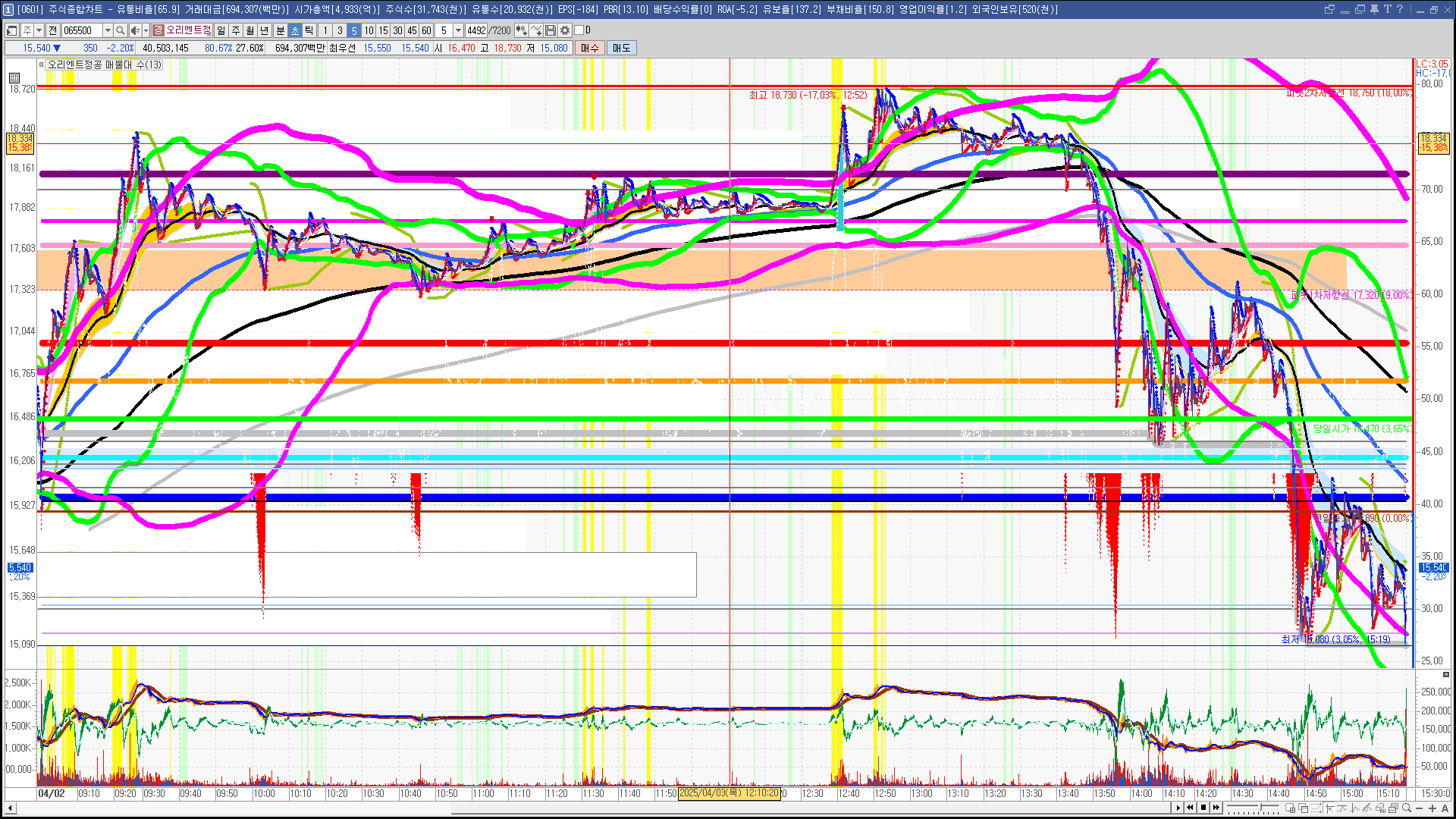The width and height of the screenshot is (1456, 819).
Task: Click the minus zoom-out icon at bottom
Action: [1419, 808]
